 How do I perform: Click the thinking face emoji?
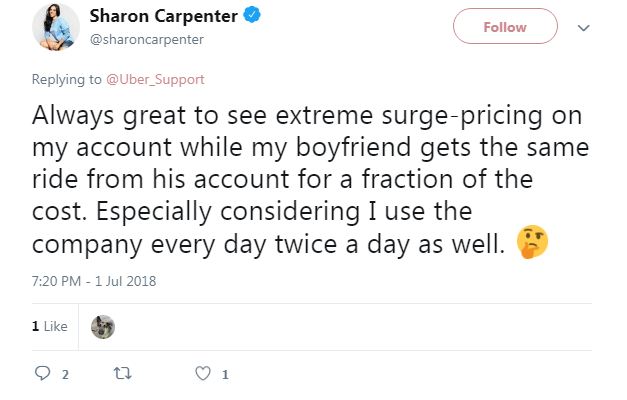pyautogui.click(x=532, y=242)
